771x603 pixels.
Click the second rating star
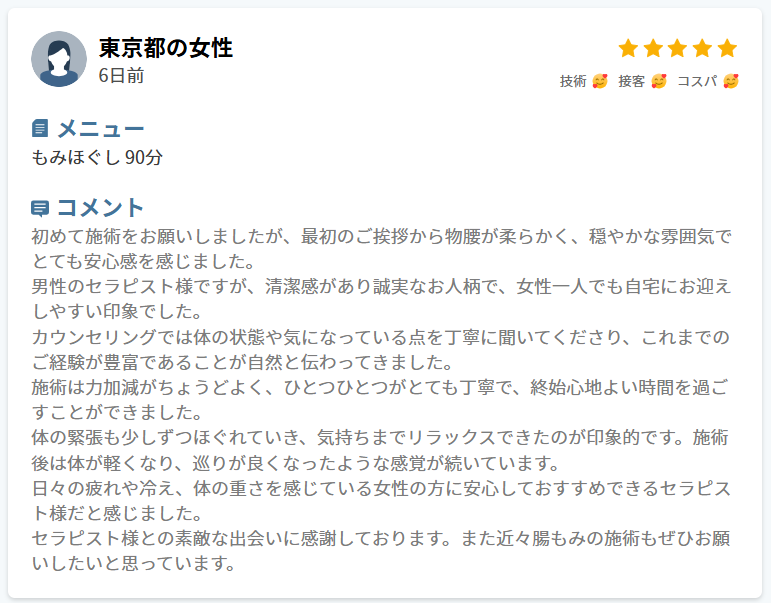[x=653, y=48]
